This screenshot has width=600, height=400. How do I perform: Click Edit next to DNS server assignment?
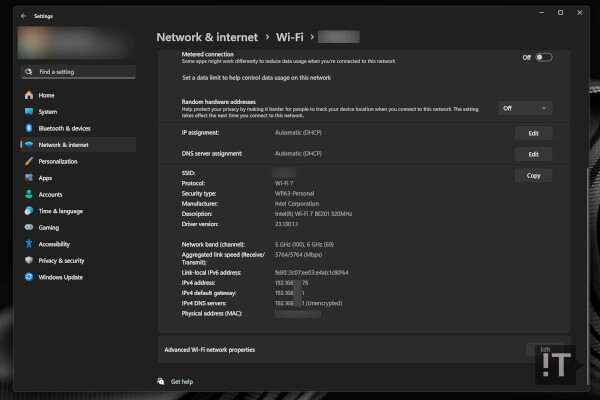pyautogui.click(x=533, y=154)
